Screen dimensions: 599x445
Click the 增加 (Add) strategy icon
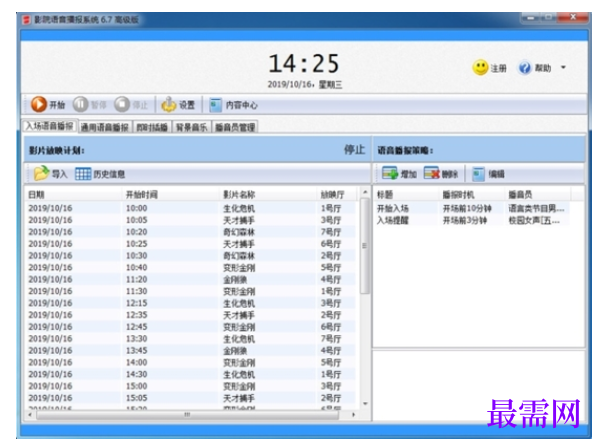(x=390, y=174)
